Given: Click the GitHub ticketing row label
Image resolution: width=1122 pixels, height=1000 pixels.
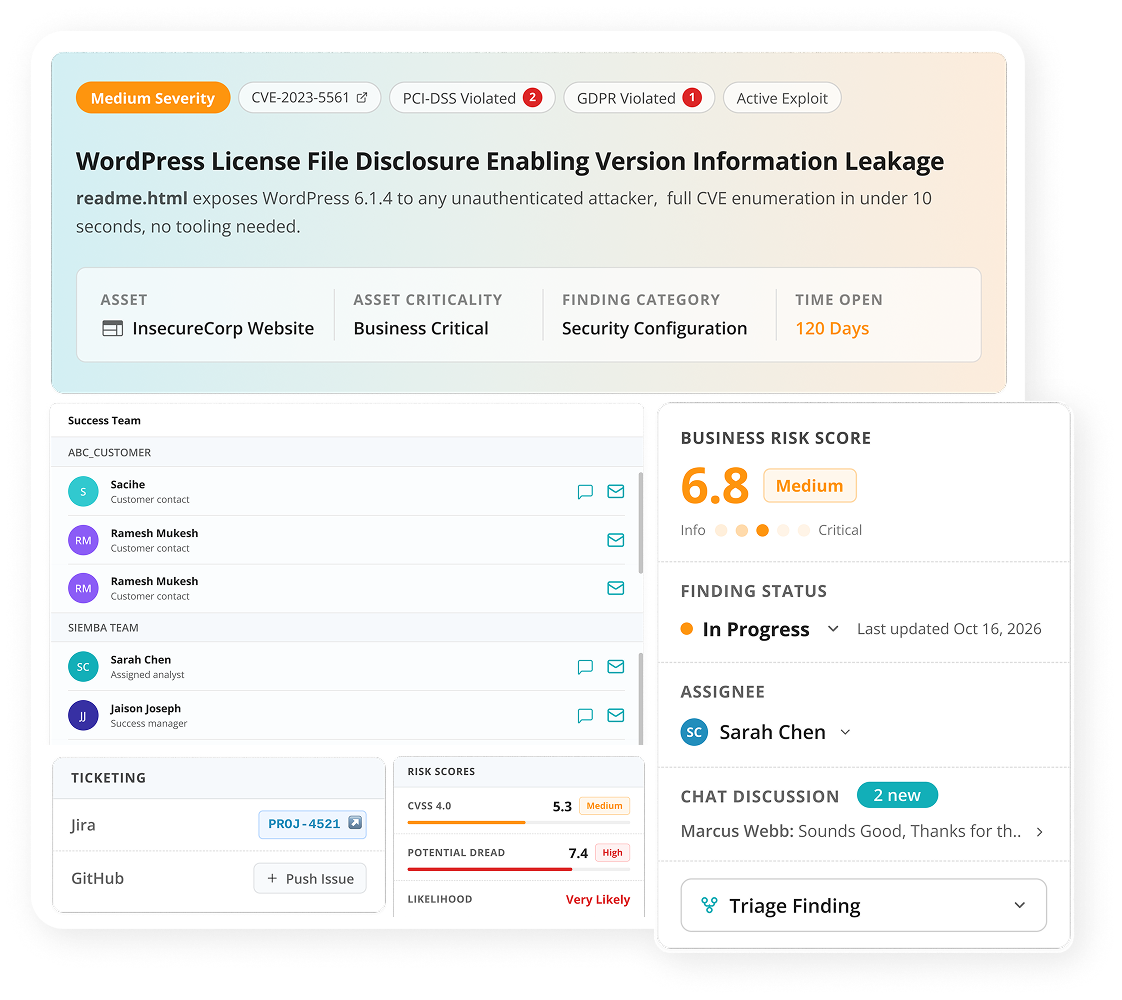Looking at the screenshot, I should (x=97, y=878).
